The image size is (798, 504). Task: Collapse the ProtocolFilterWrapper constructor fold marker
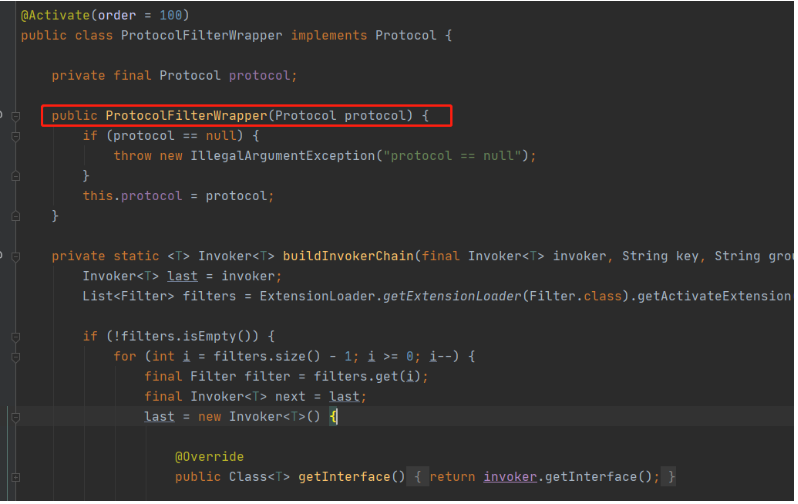(16, 117)
